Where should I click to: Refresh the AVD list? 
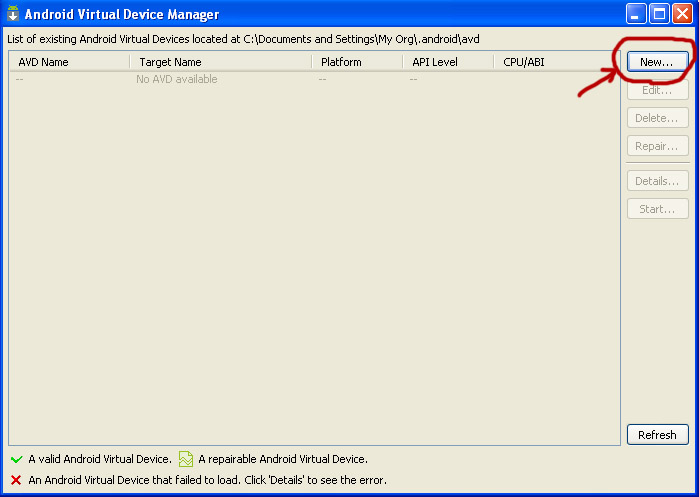(x=657, y=435)
